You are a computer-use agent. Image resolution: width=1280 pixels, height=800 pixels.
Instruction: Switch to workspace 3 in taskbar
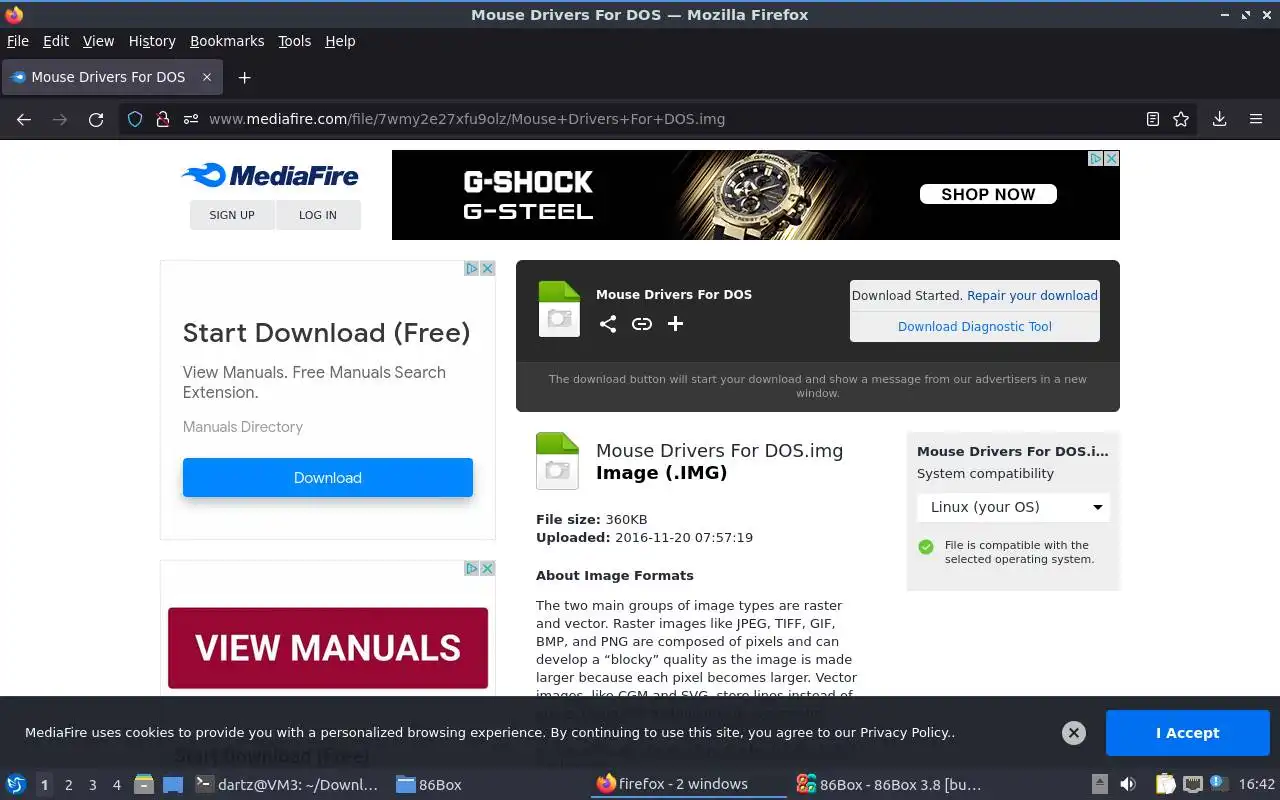pyautogui.click(x=93, y=785)
